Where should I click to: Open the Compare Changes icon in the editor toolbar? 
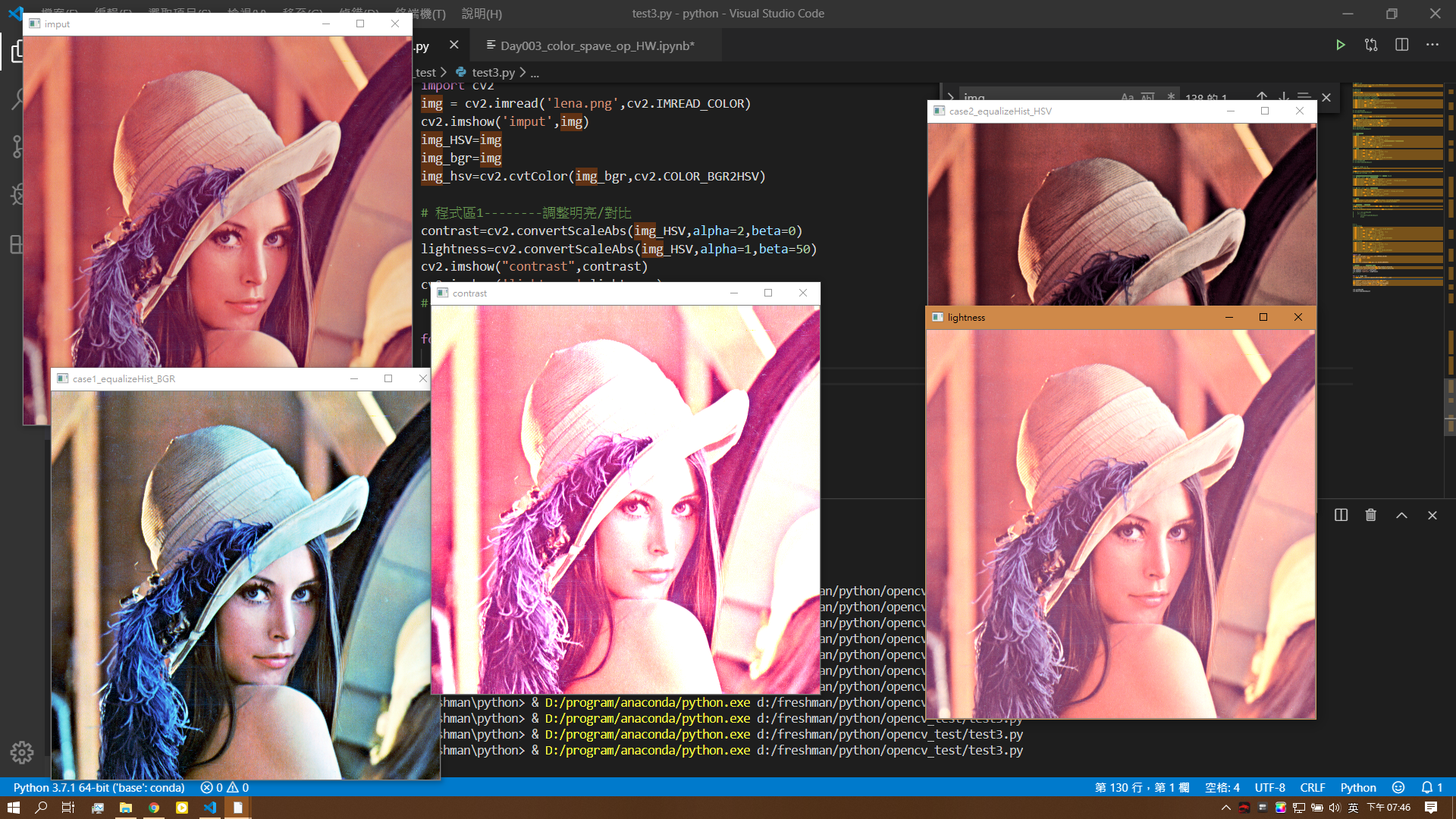[x=1371, y=45]
